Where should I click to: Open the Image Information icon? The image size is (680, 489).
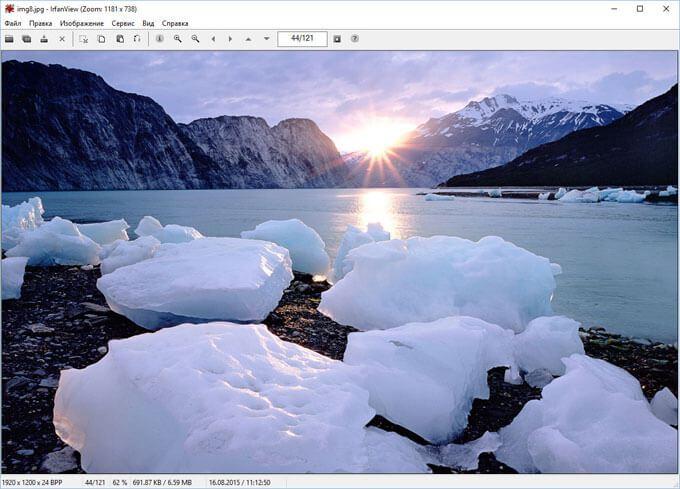[x=160, y=39]
